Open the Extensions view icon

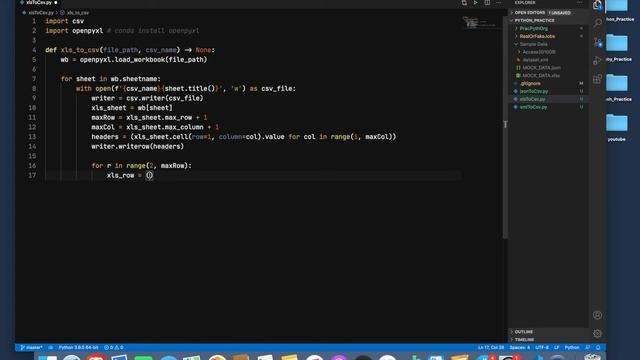click(597, 79)
